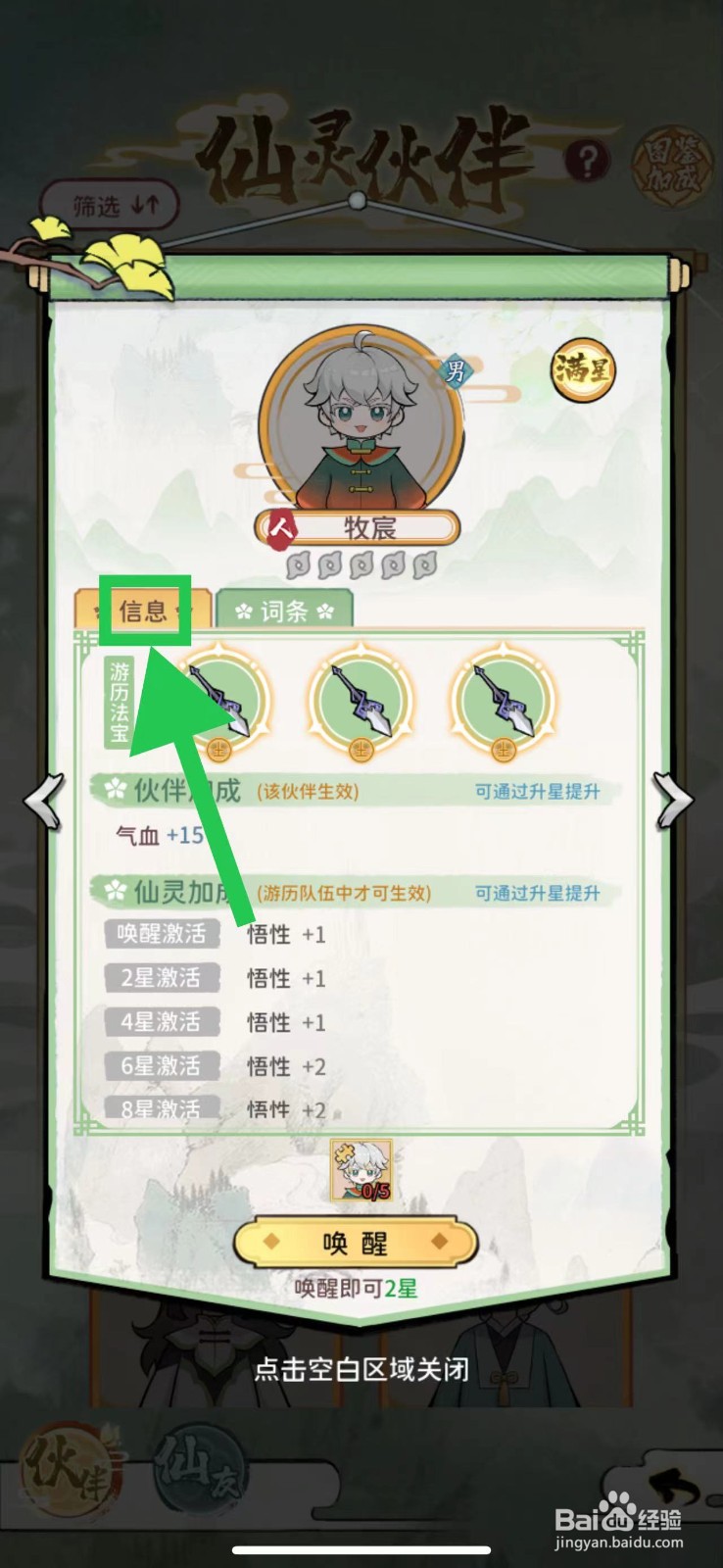Switch to the 词条 tab
This screenshot has width=723, height=1568.
[x=284, y=612]
